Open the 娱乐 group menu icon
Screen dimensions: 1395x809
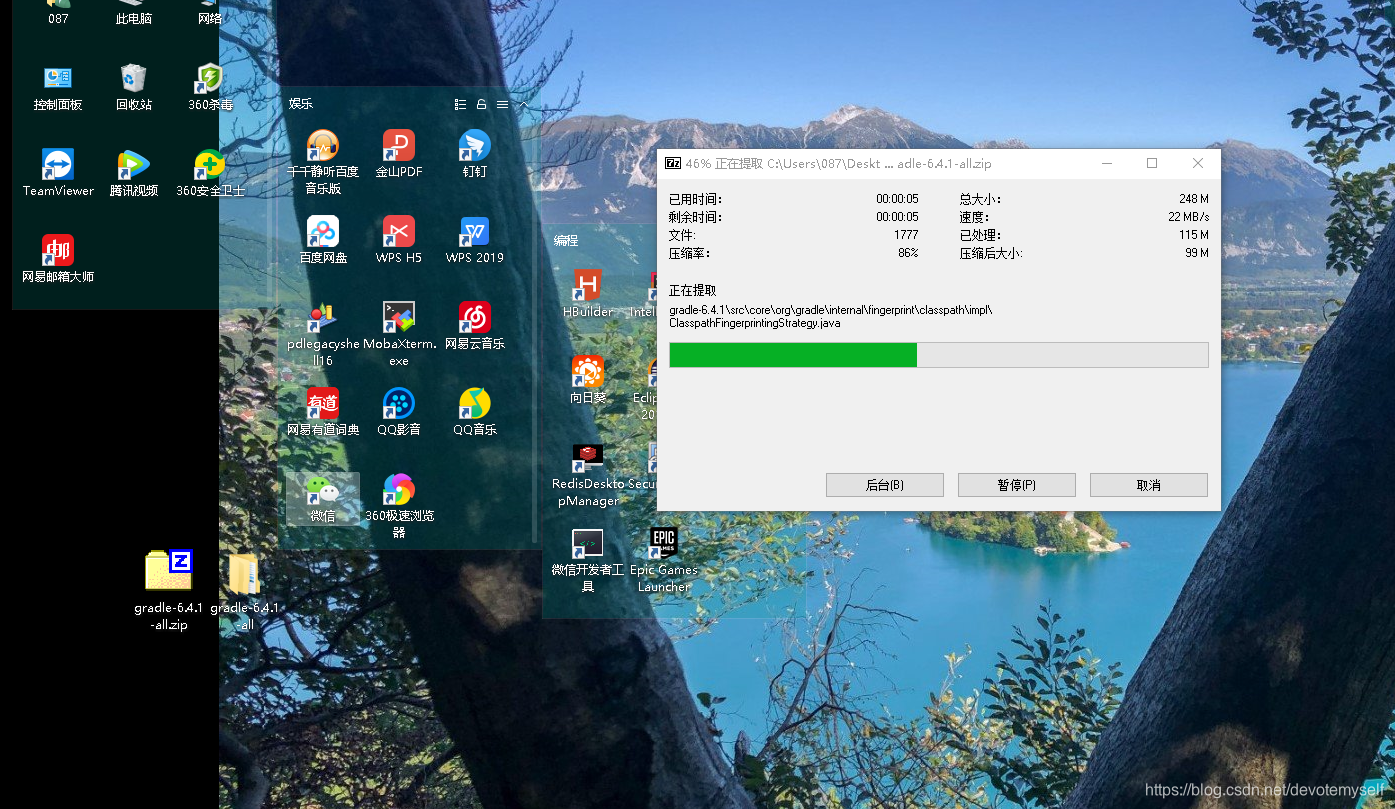click(x=502, y=104)
